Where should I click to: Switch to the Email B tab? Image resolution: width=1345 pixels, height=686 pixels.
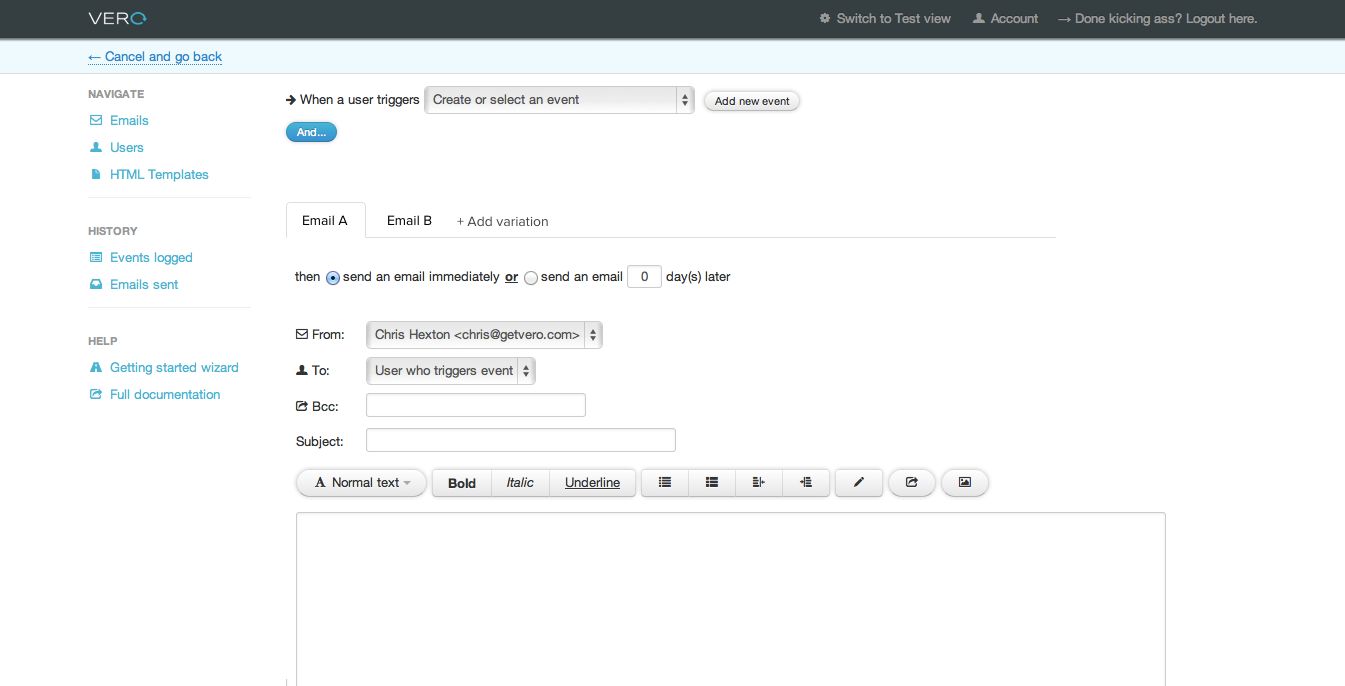(409, 221)
